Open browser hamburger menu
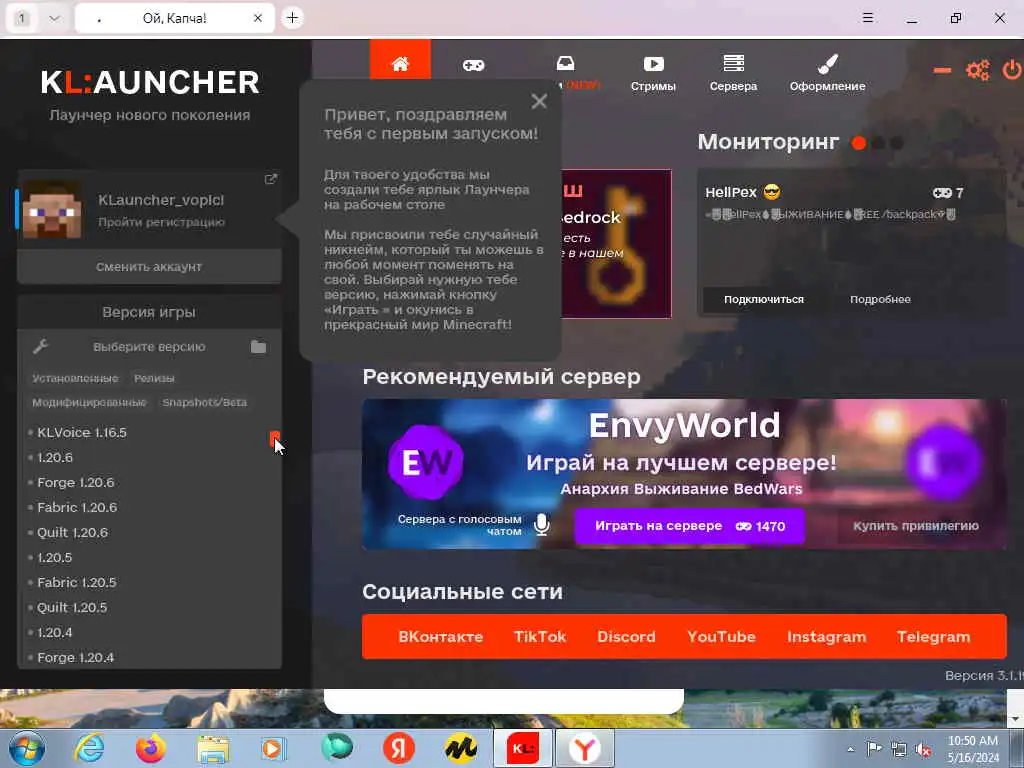This screenshot has height=768, width=1024. (868, 18)
